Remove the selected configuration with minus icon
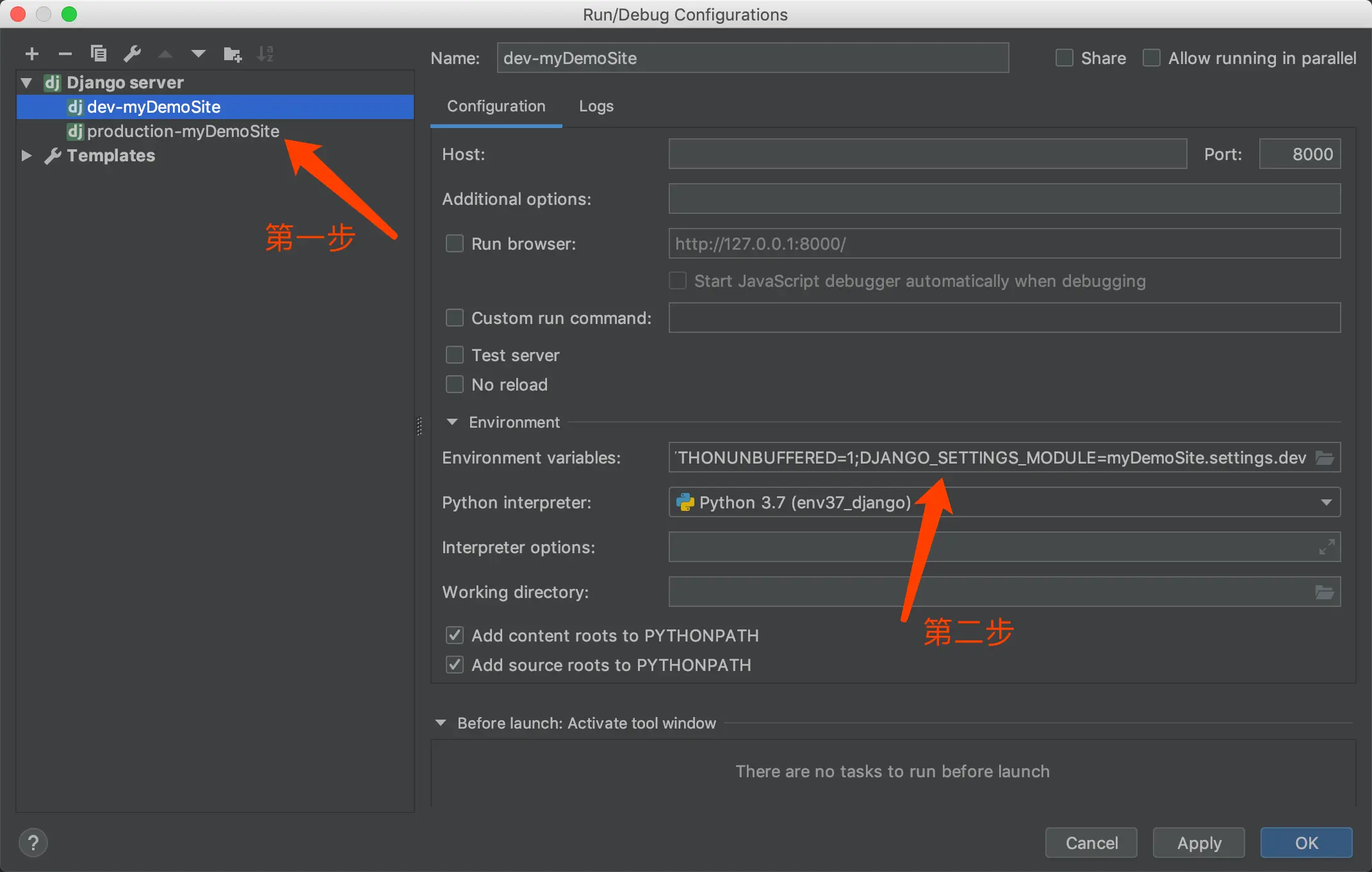This screenshot has width=1372, height=872. click(65, 54)
